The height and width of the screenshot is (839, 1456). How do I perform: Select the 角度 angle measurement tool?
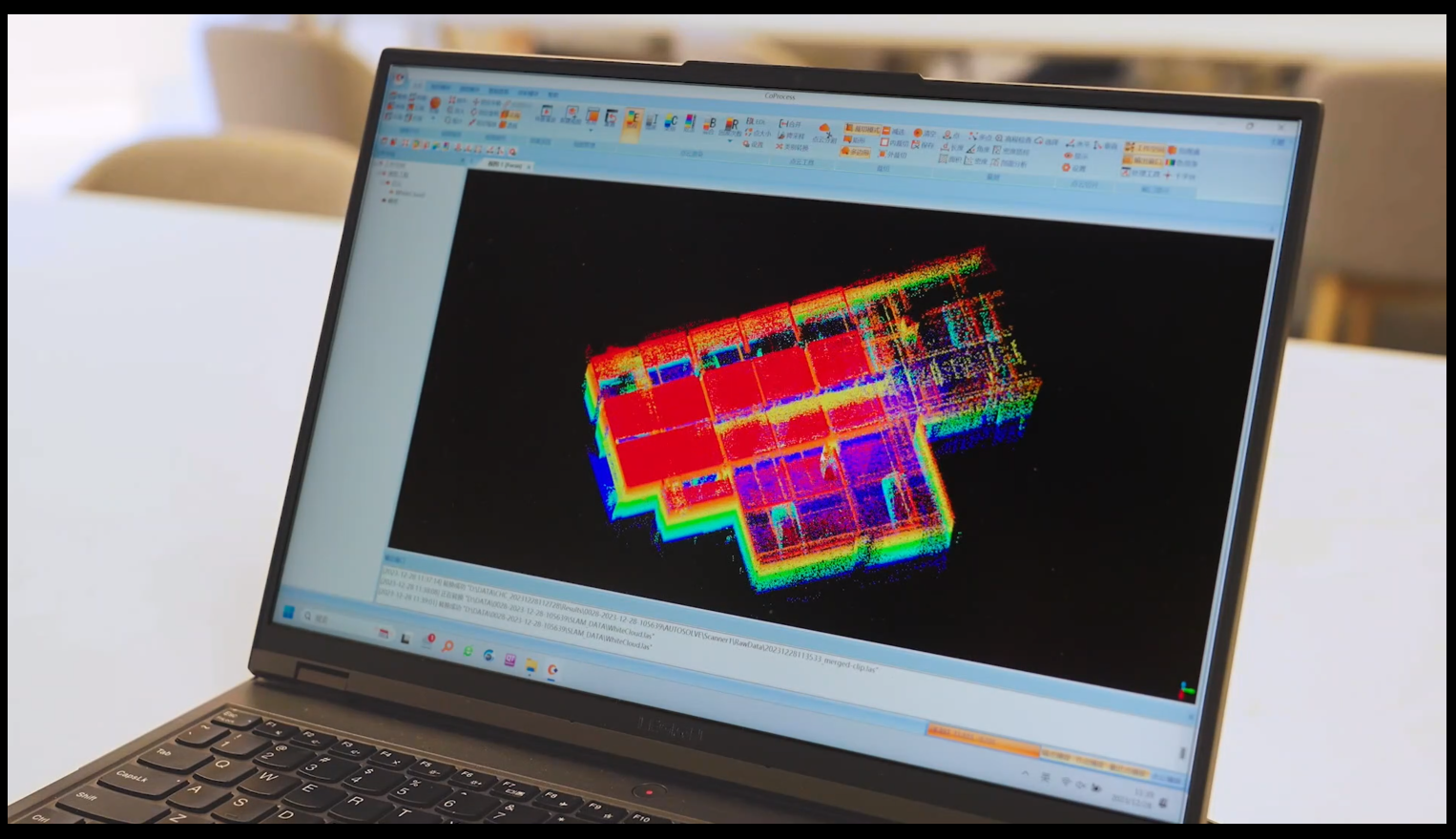point(978,149)
